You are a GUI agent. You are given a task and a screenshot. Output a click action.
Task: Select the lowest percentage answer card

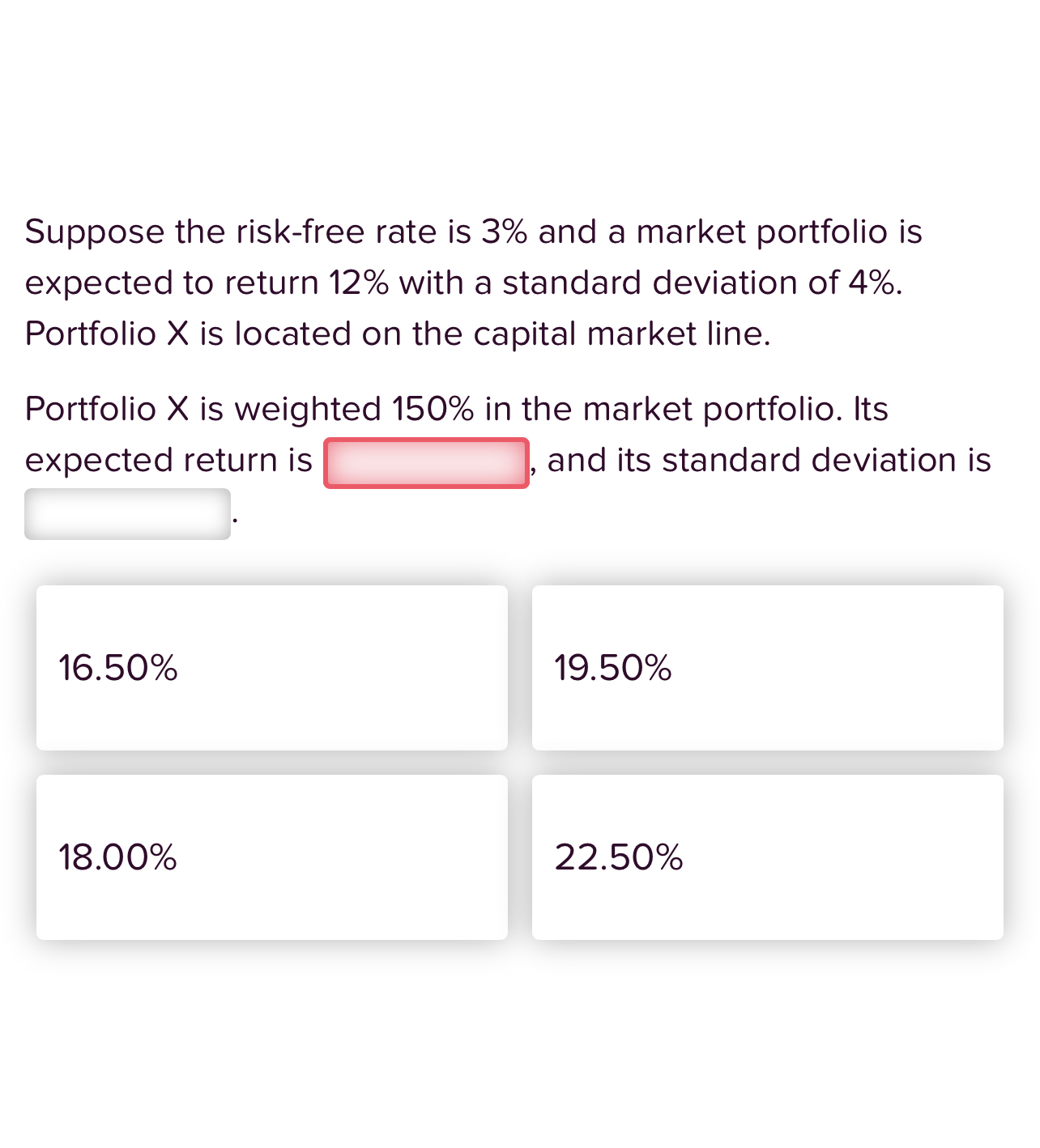[x=271, y=668]
